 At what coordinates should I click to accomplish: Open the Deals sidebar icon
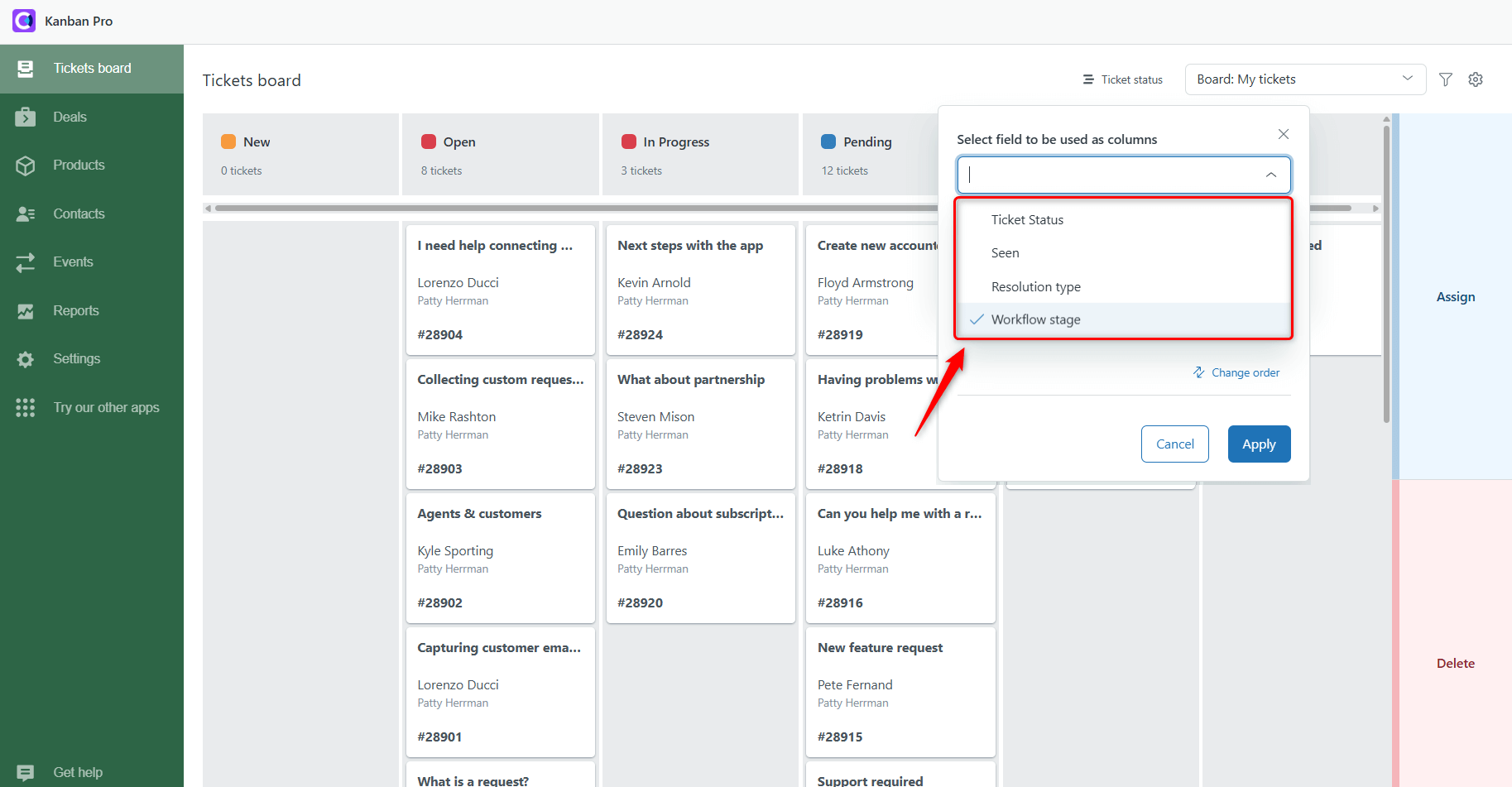tap(26, 117)
